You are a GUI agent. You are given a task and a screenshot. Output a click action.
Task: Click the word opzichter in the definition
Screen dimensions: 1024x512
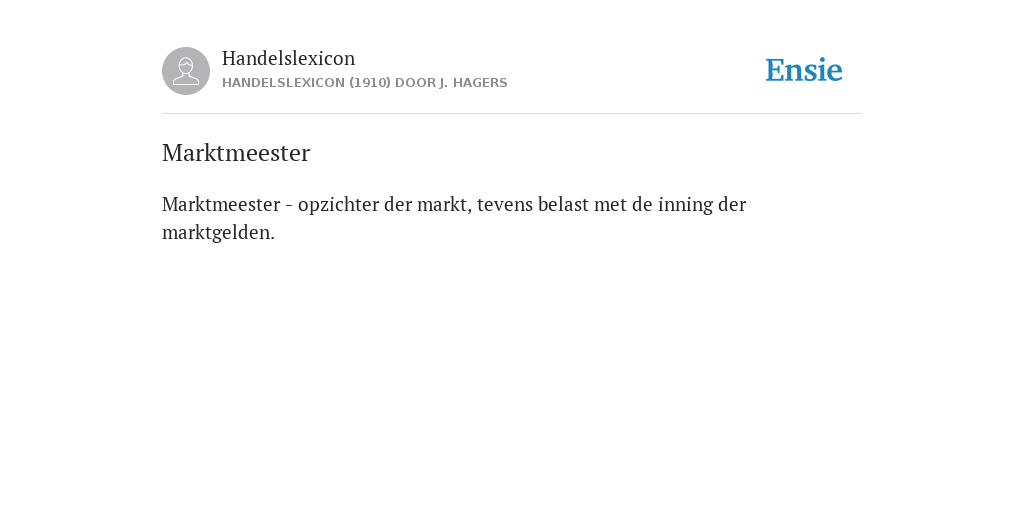(338, 205)
